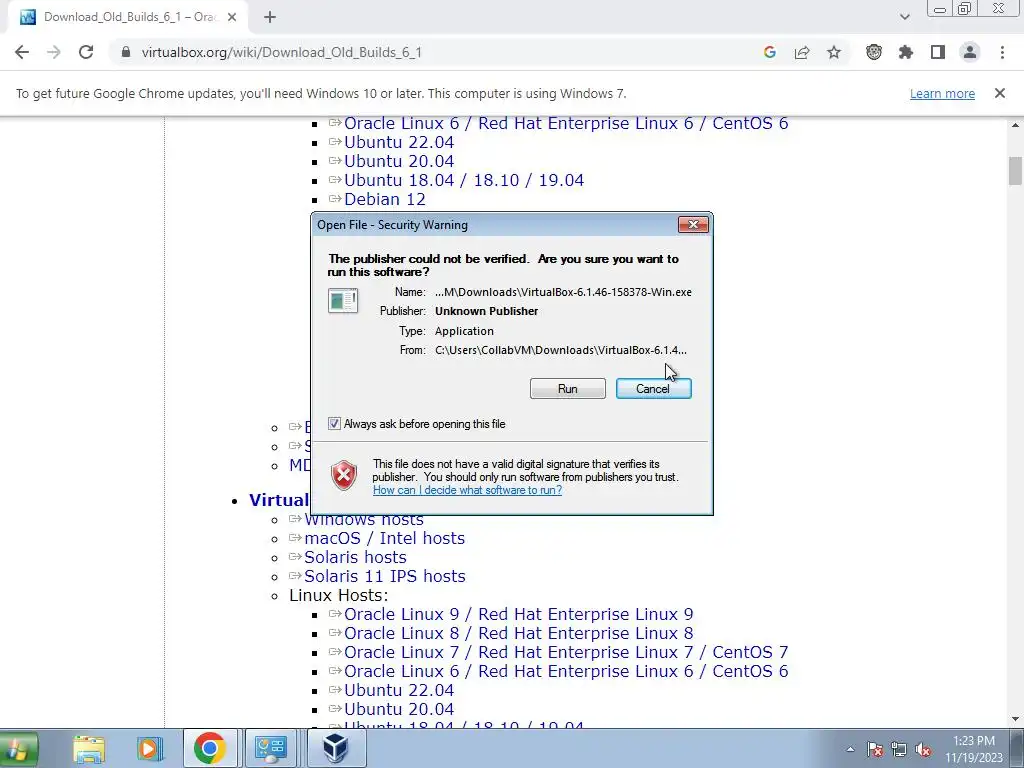Open the clock showing 1:23 PM

pos(974,749)
